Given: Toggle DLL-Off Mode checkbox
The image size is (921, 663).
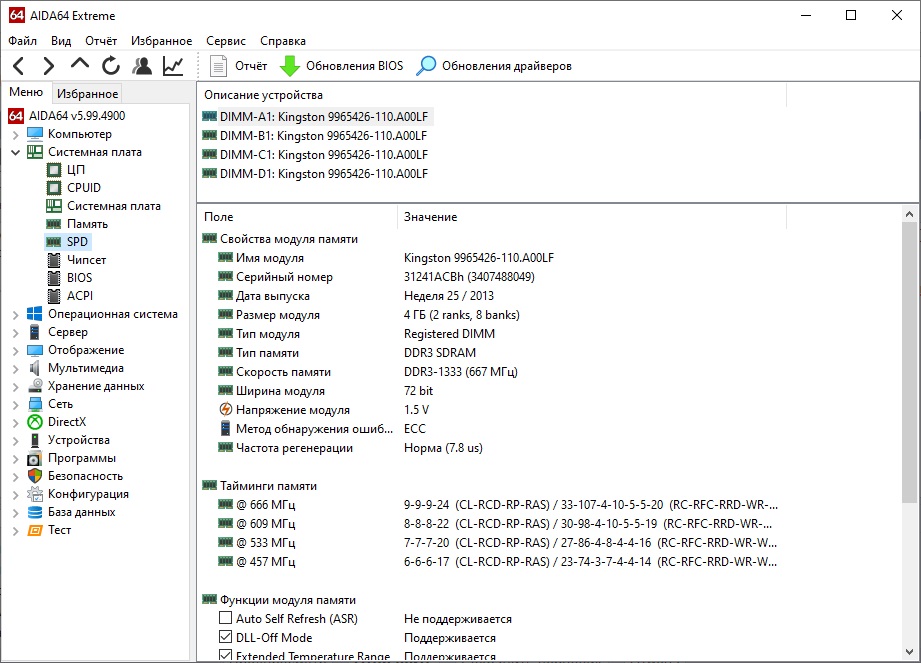Looking at the screenshot, I should [x=226, y=637].
